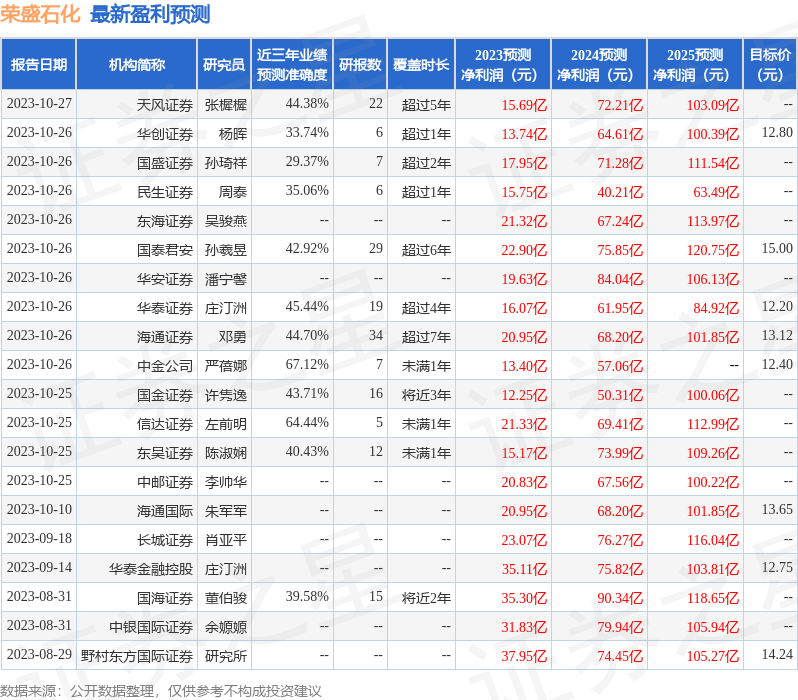
Task: Click researcher name 潘宁馨
Action: pos(225,279)
